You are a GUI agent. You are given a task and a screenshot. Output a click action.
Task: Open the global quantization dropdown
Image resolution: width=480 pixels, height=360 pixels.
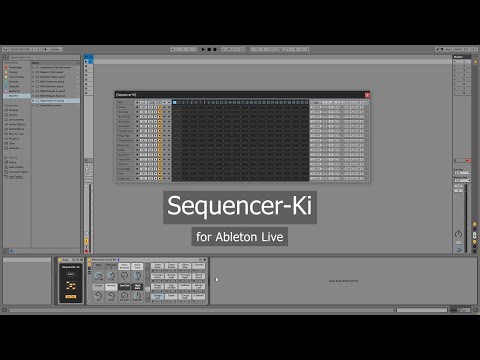coord(57,49)
